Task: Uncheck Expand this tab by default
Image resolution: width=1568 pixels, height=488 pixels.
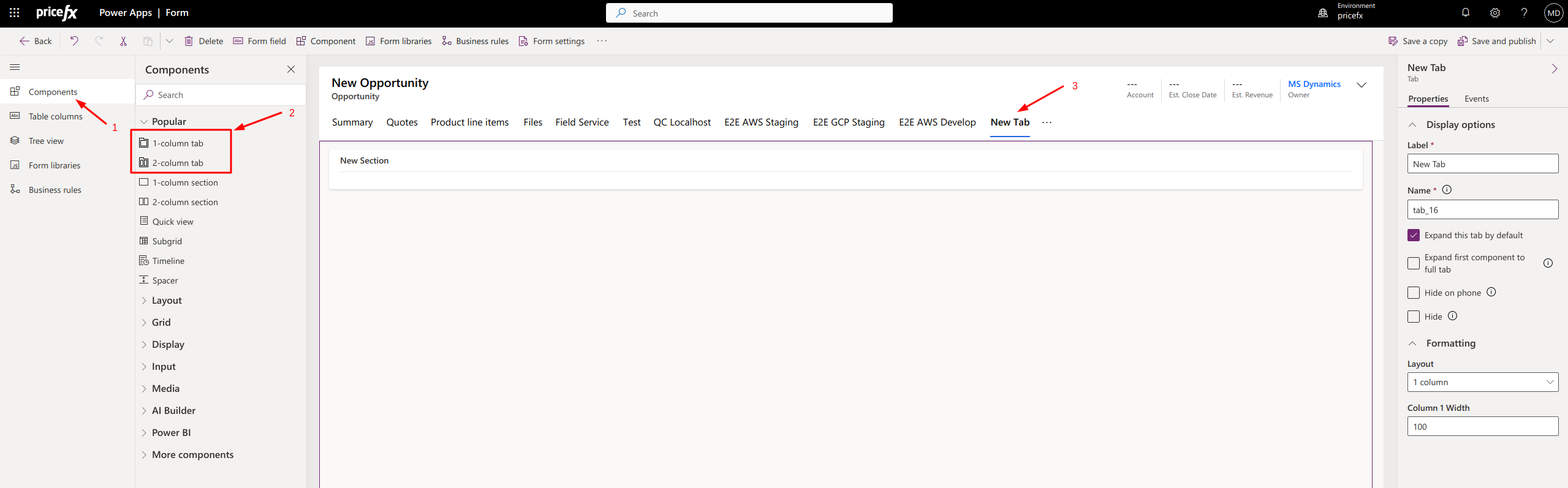Action: pos(1414,235)
